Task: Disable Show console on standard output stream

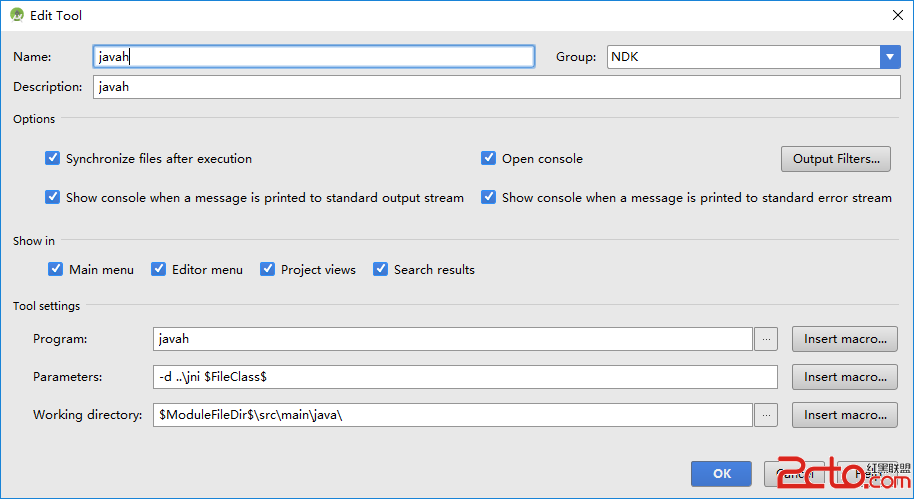Action: (53, 198)
